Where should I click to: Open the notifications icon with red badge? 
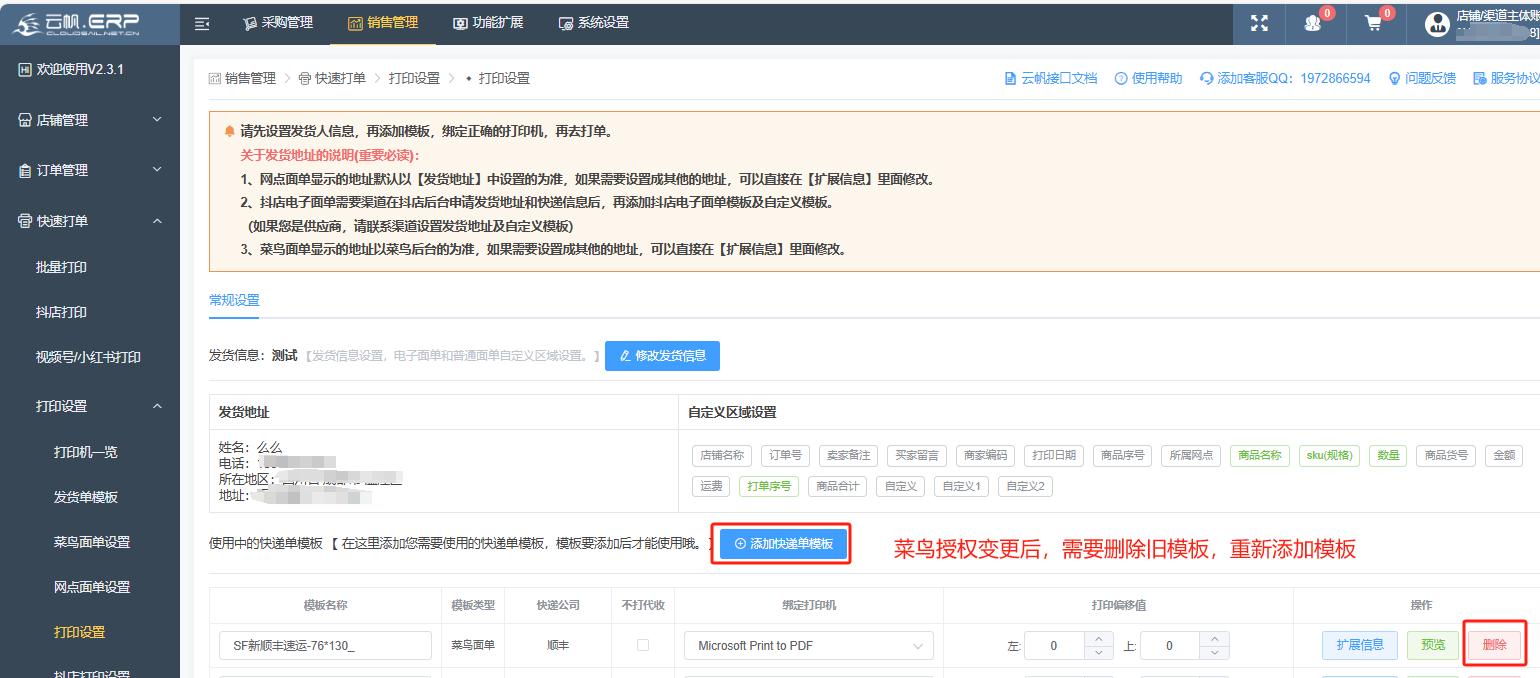[x=1315, y=23]
